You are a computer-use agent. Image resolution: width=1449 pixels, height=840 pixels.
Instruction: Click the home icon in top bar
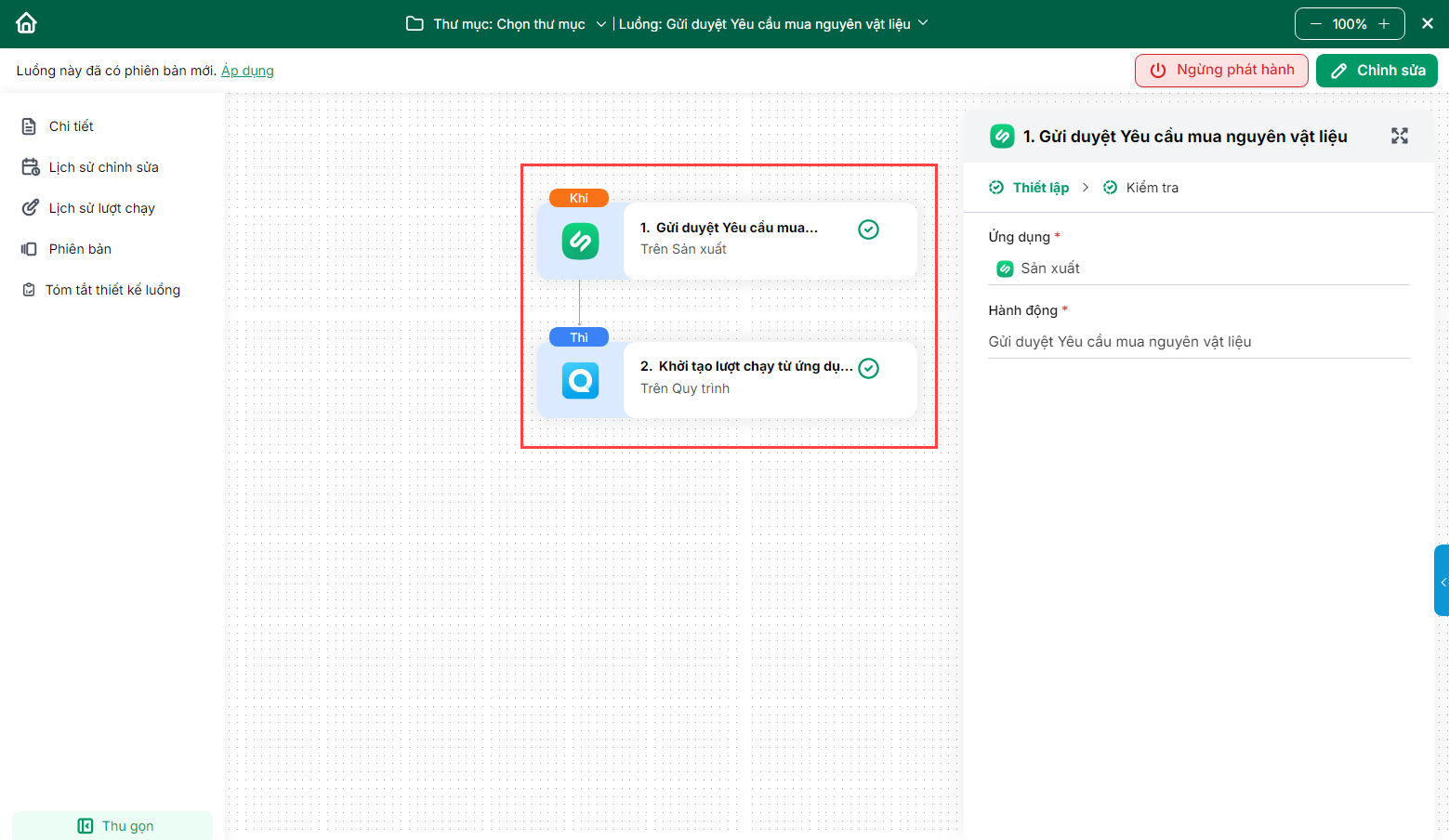click(26, 23)
